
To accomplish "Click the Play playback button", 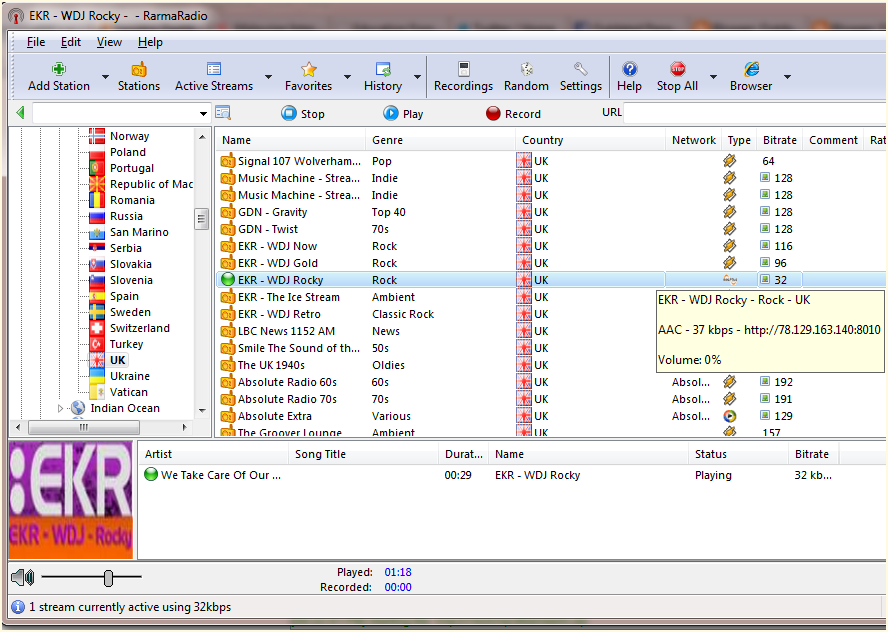I will click(x=403, y=114).
